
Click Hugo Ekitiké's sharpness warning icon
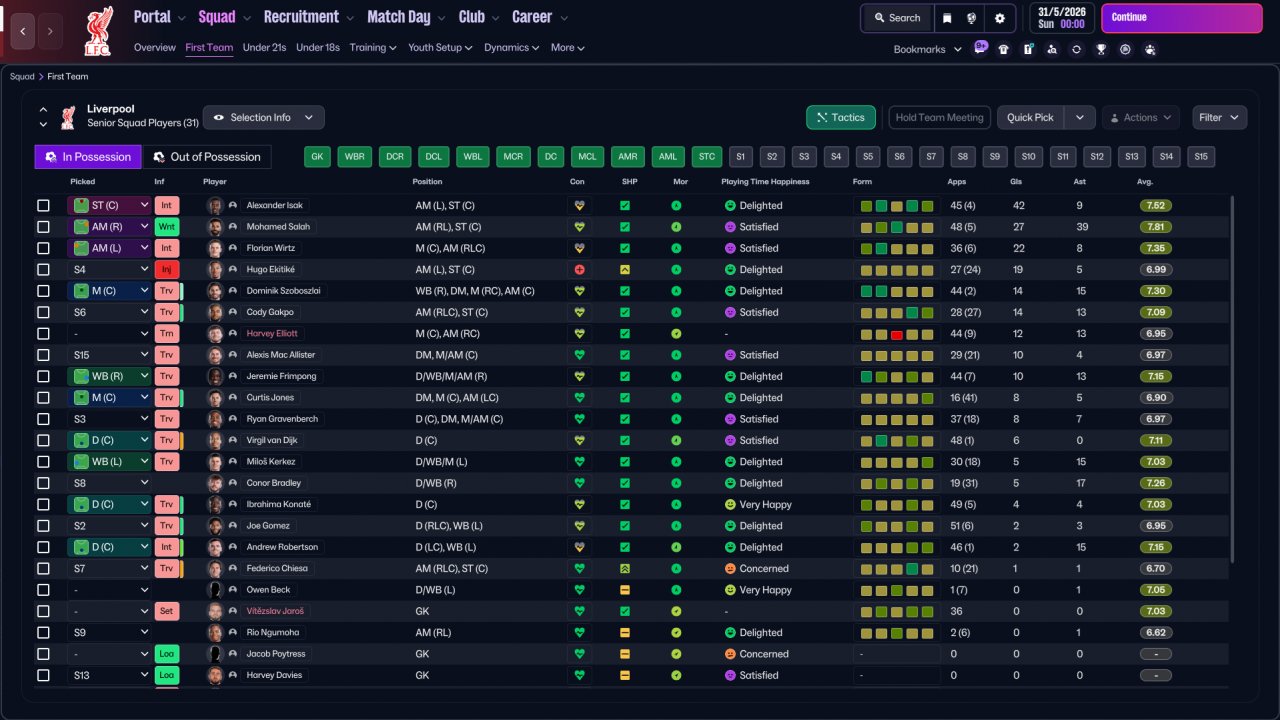[x=625, y=270]
